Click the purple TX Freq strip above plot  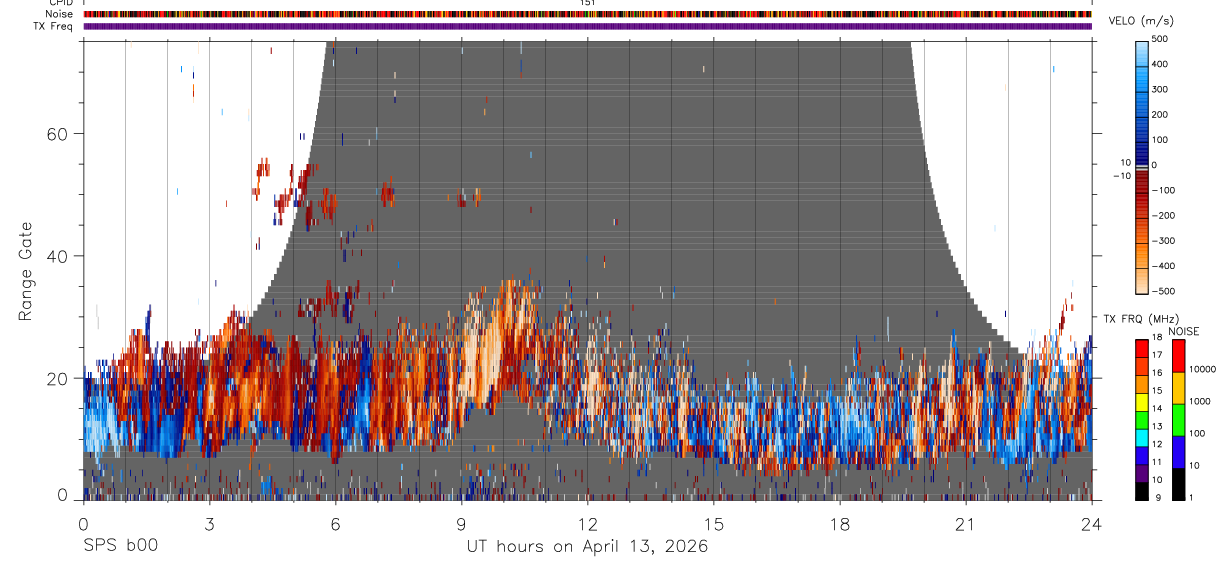(x=587, y=26)
